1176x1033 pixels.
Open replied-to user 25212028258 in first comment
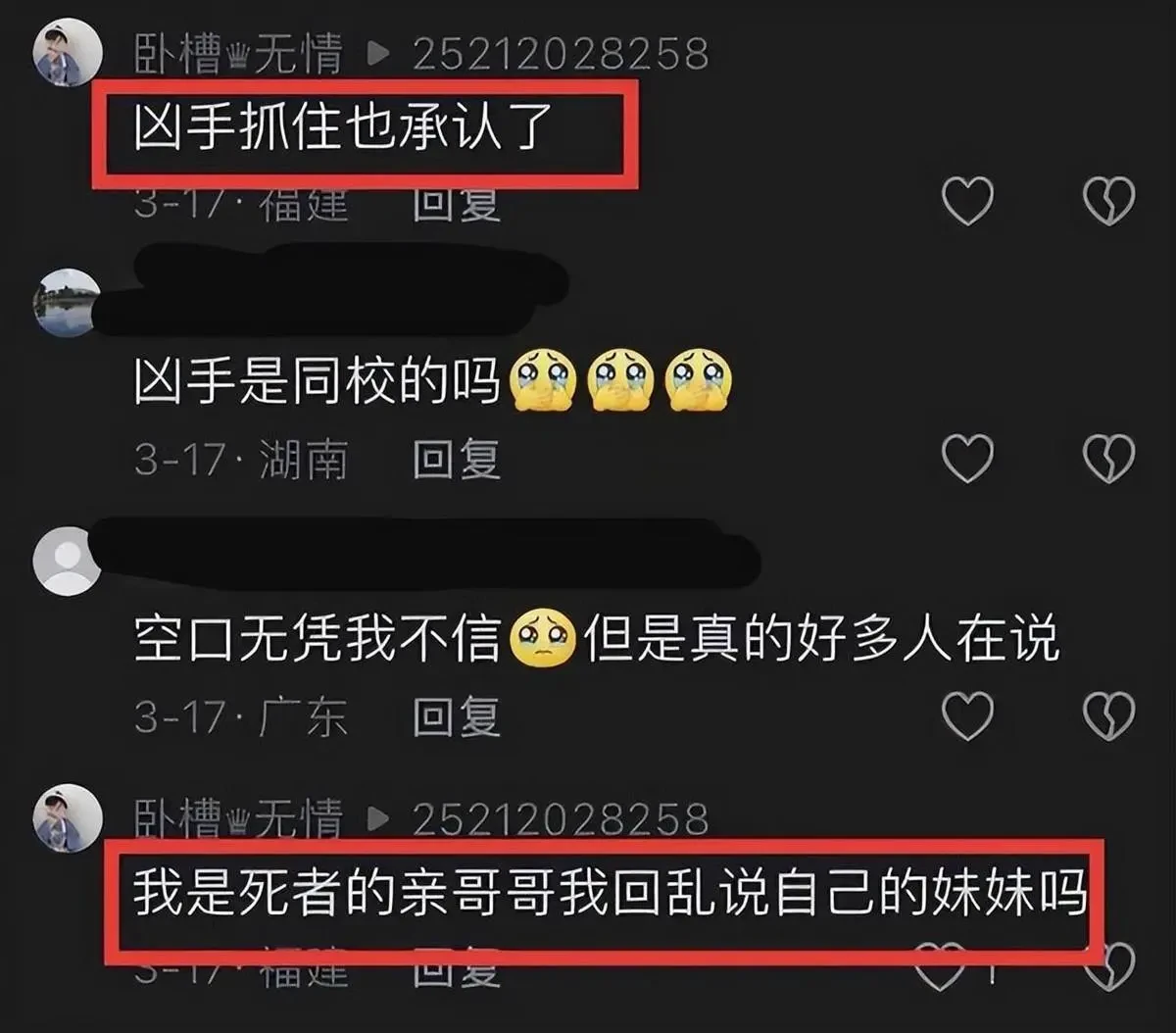560,54
